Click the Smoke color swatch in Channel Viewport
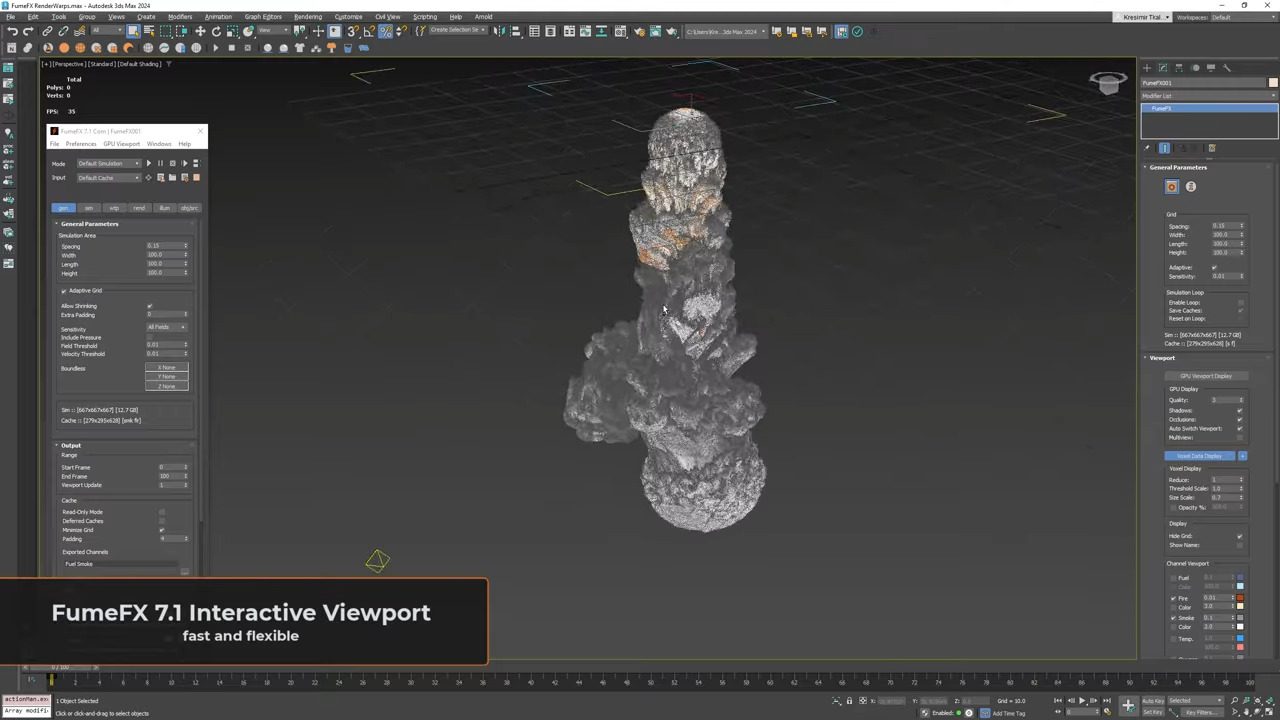Viewport: 1280px width, 720px height. (x=1240, y=618)
